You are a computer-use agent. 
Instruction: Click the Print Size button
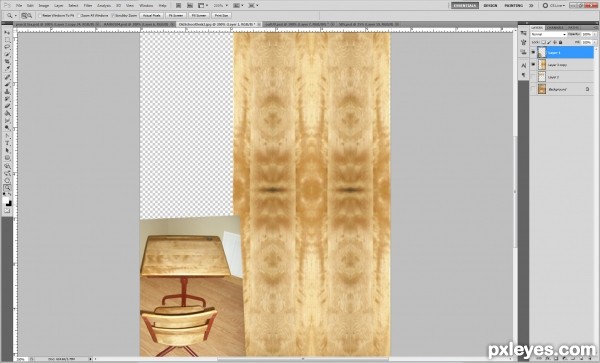[x=221, y=16]
